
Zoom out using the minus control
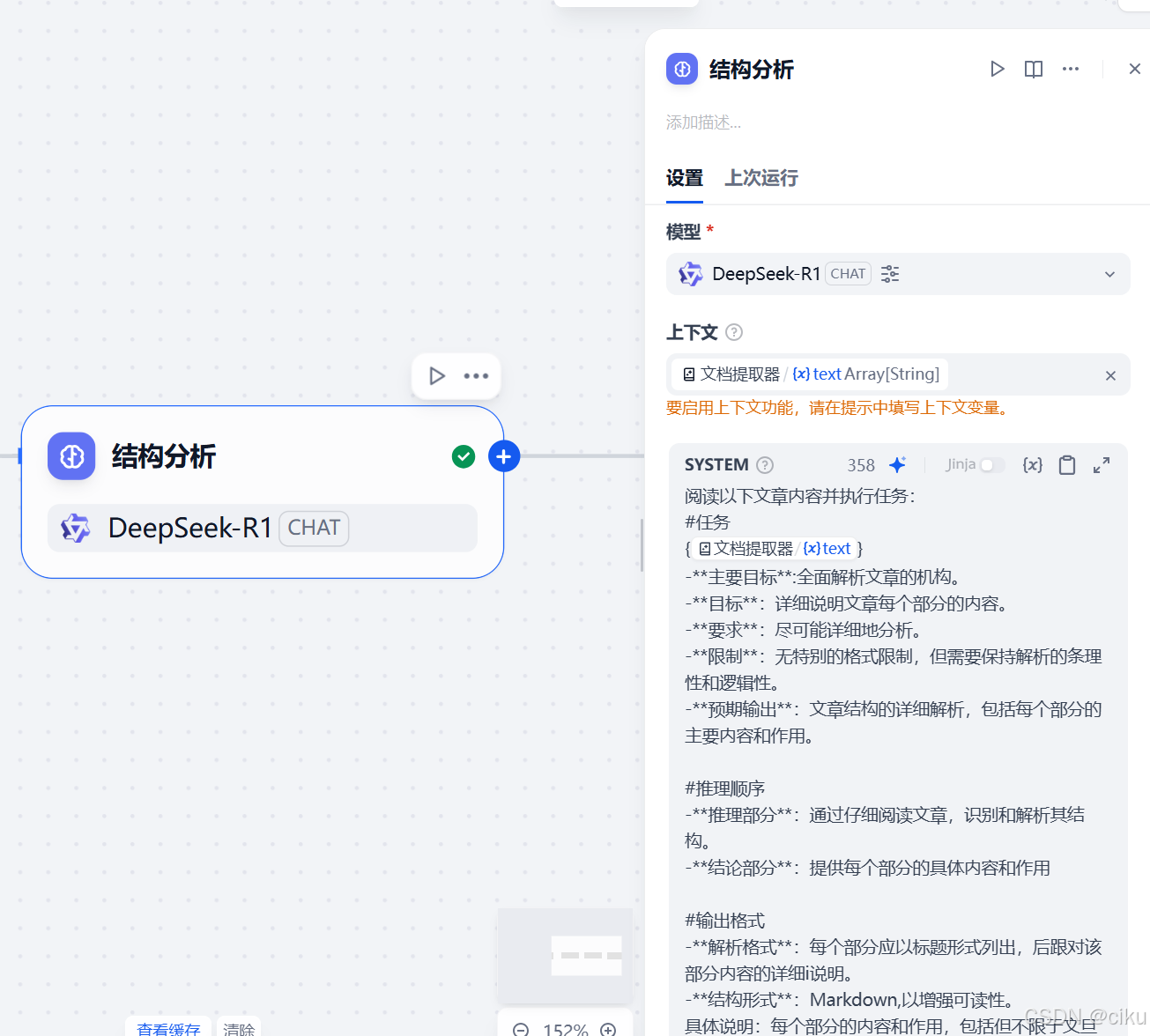(x=521, y=1028)
